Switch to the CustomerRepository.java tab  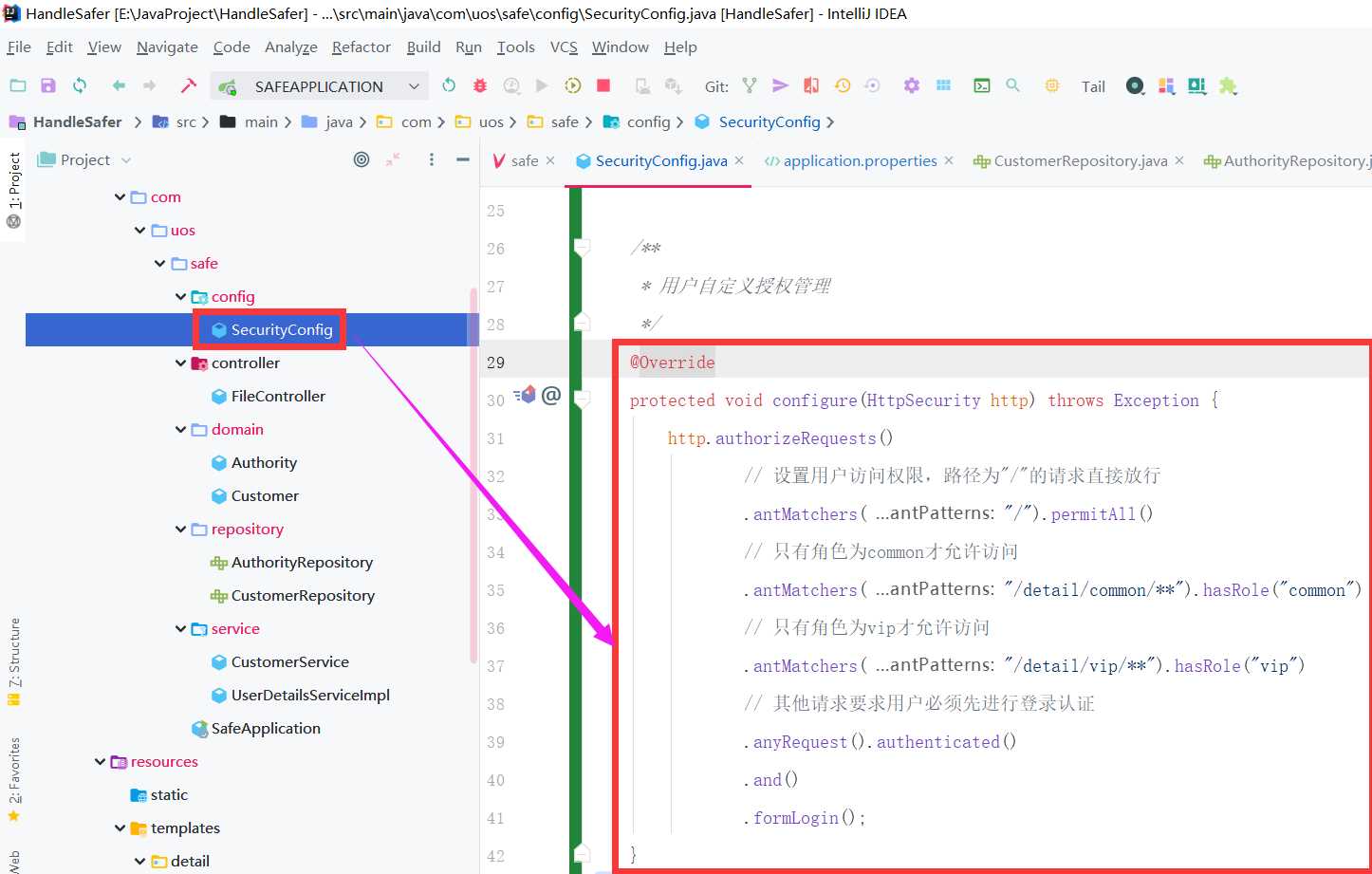point(1080,160)
